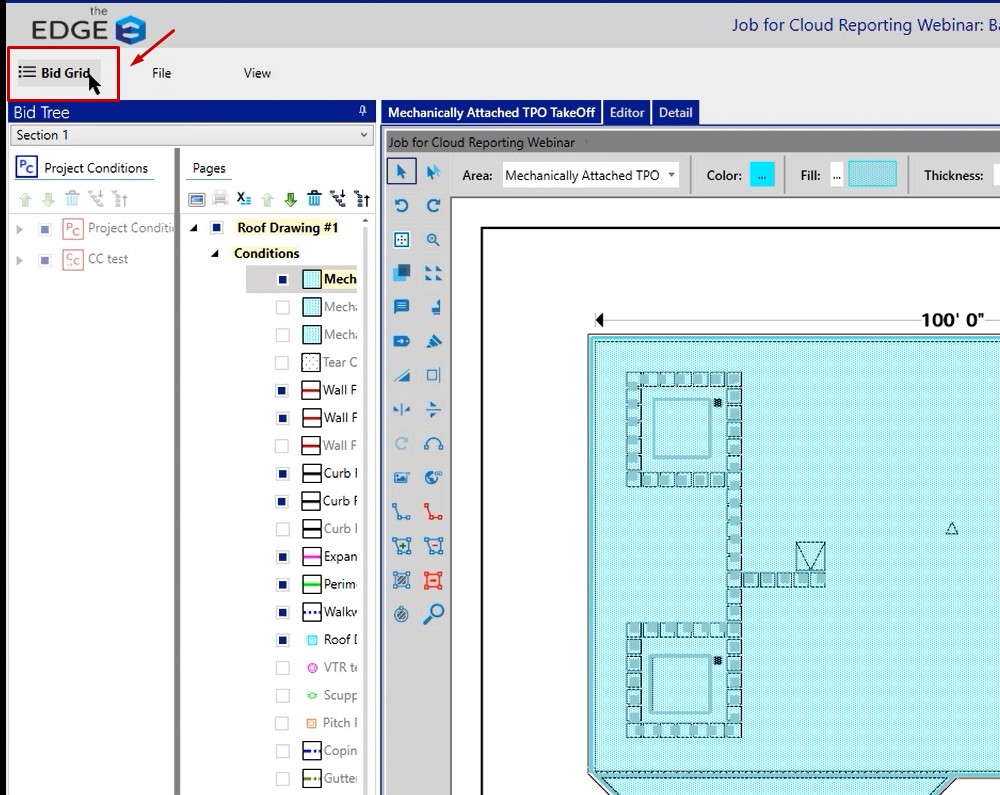Click the delete trash icon in Pages toolbar
1000x795 pixels.
pos(314,198)
